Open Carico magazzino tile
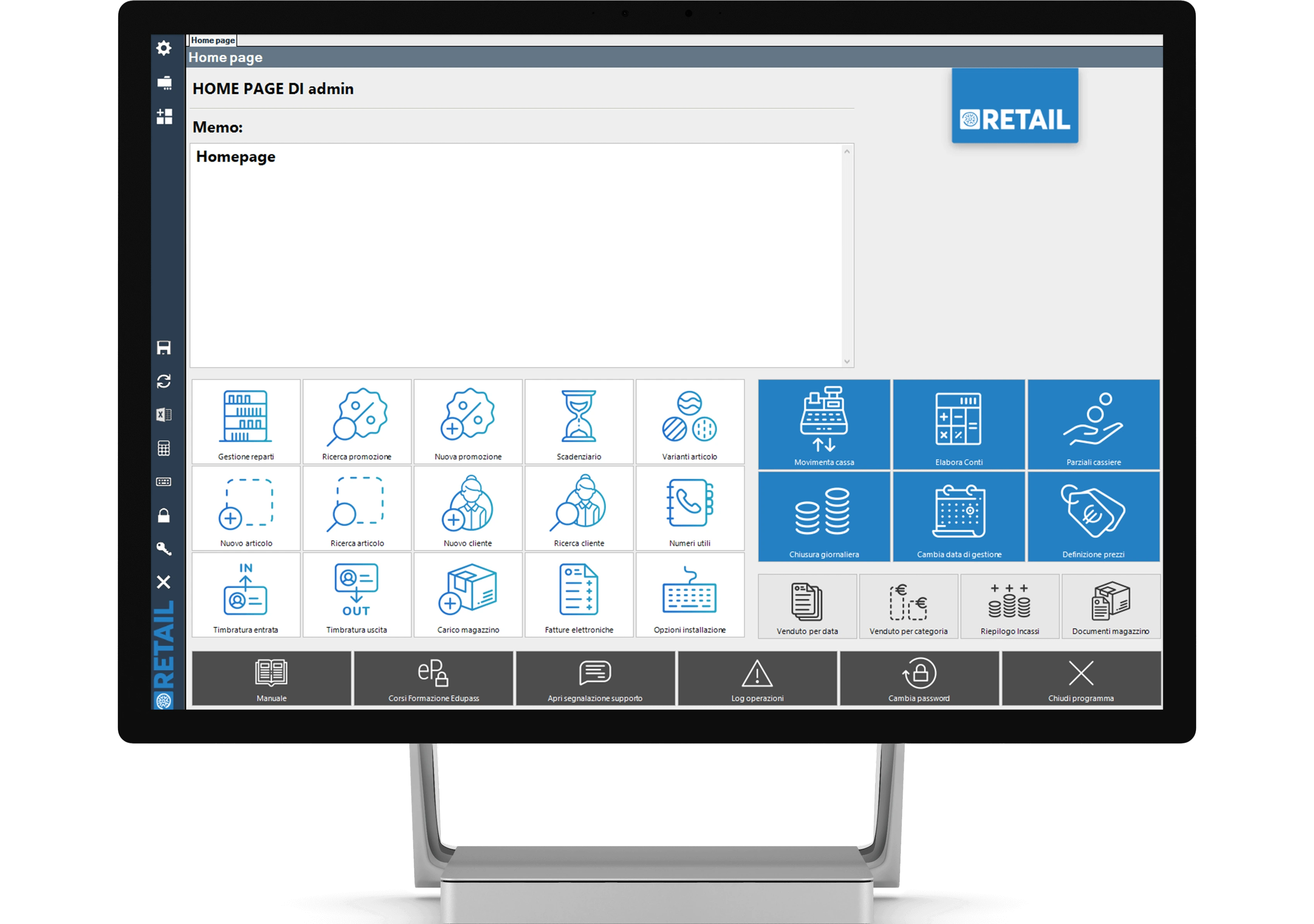The image size is (1314, 924). (x=467, y=595)
